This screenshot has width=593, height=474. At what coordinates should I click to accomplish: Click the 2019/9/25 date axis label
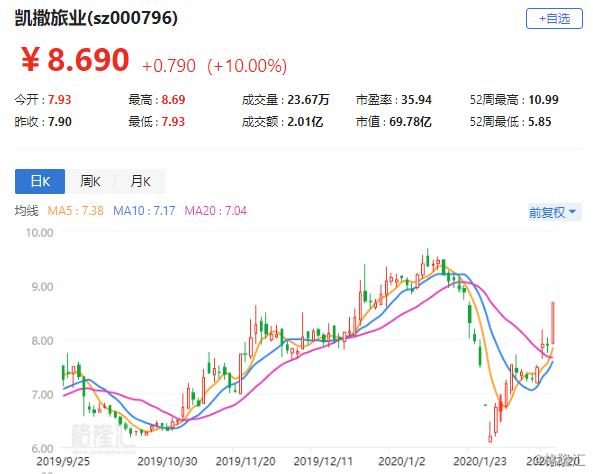tap(63, 461)
